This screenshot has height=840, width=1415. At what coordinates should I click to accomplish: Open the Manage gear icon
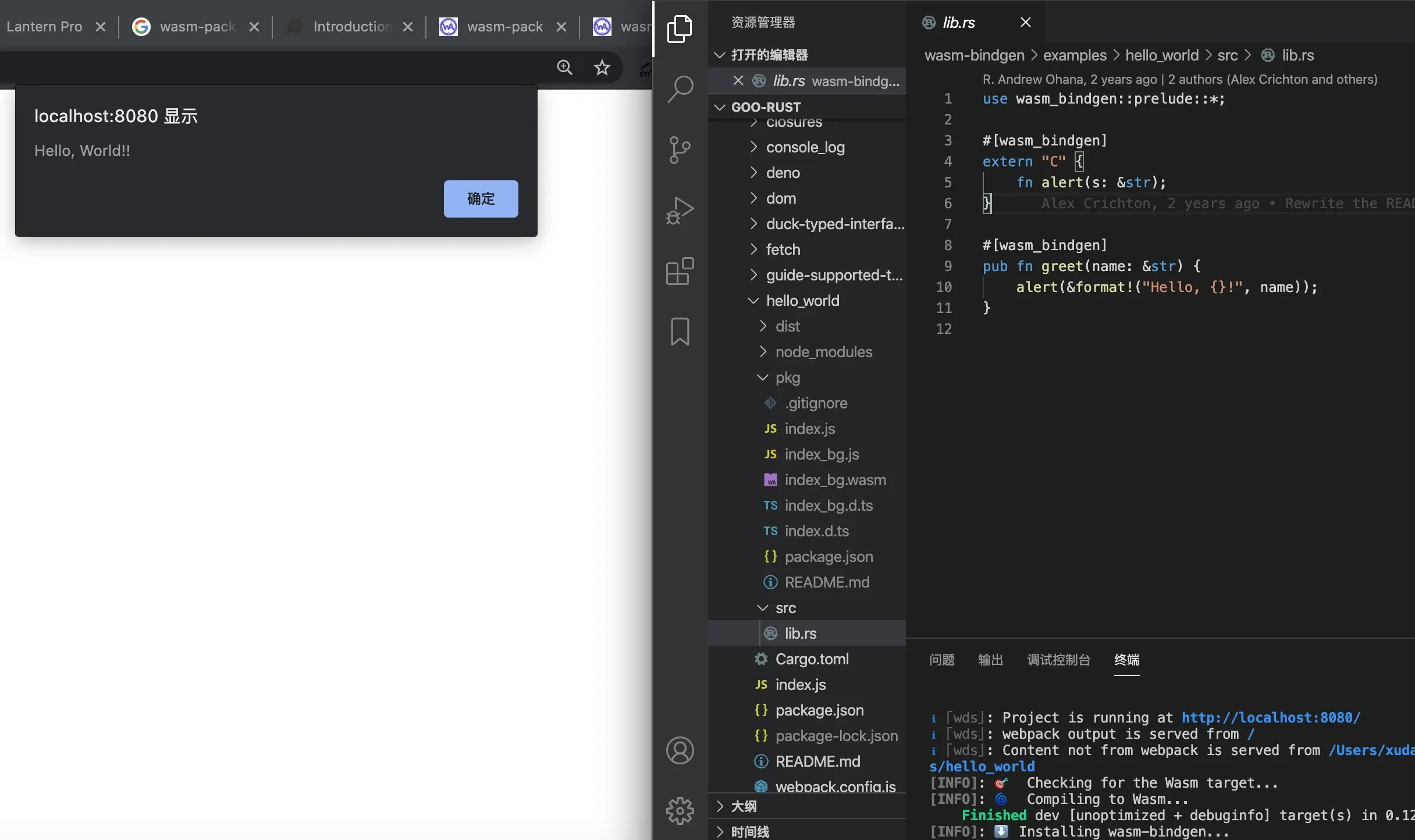(x=680, y=810)
